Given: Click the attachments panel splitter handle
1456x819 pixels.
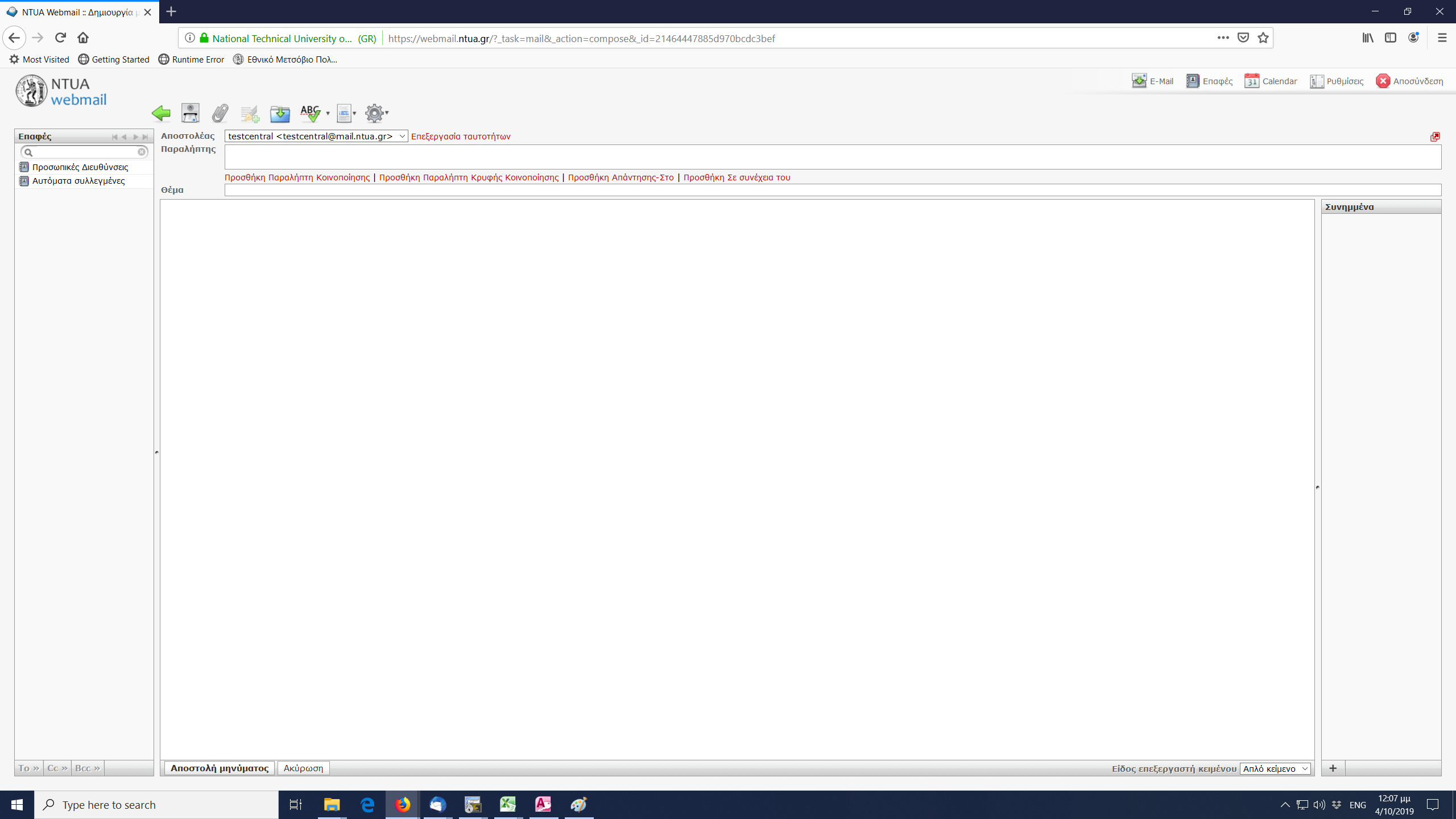Looking at the screenshot, I should pyautogui.click(x=1318, y=487).
